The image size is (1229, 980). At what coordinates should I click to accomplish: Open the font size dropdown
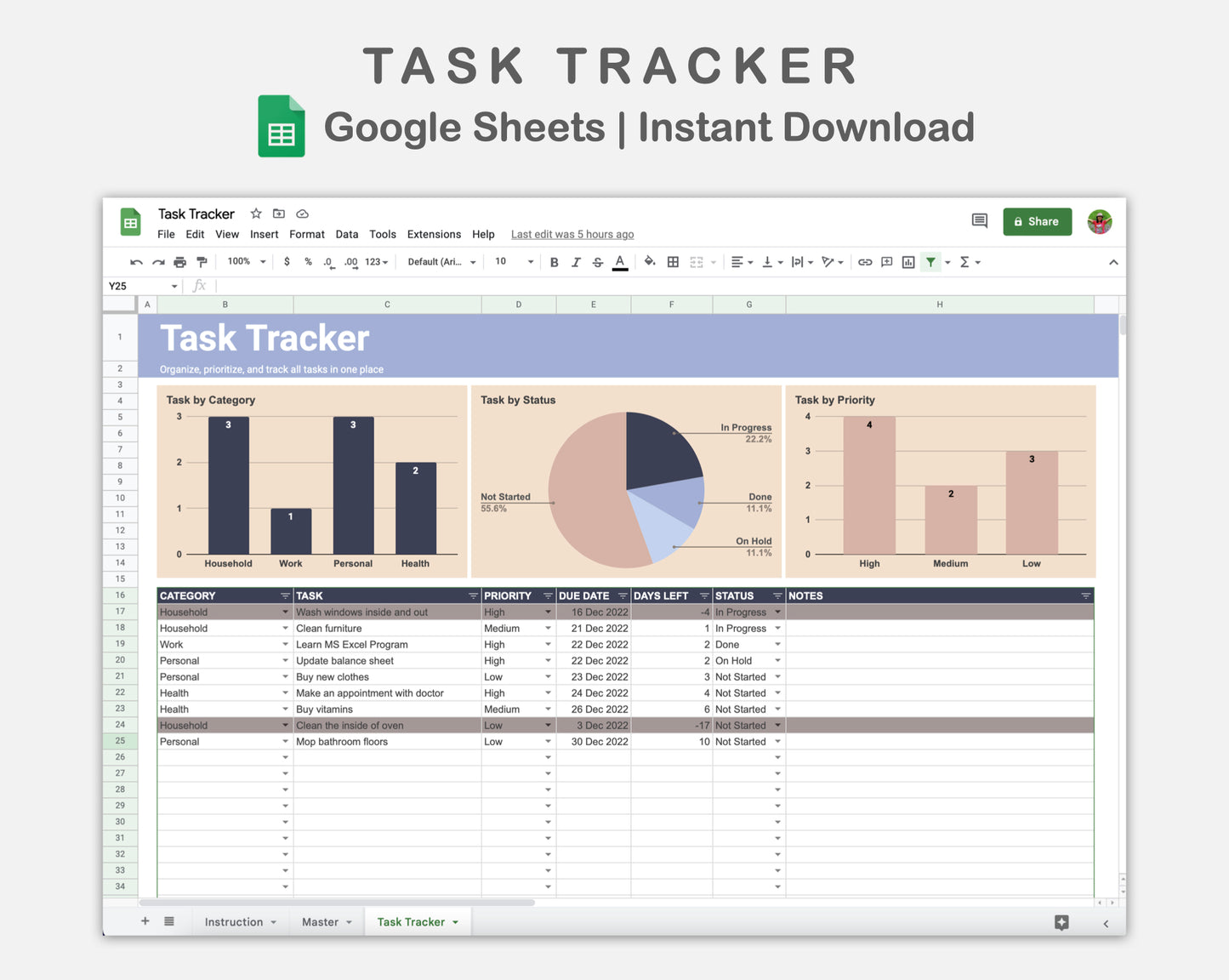coord(513,261)
